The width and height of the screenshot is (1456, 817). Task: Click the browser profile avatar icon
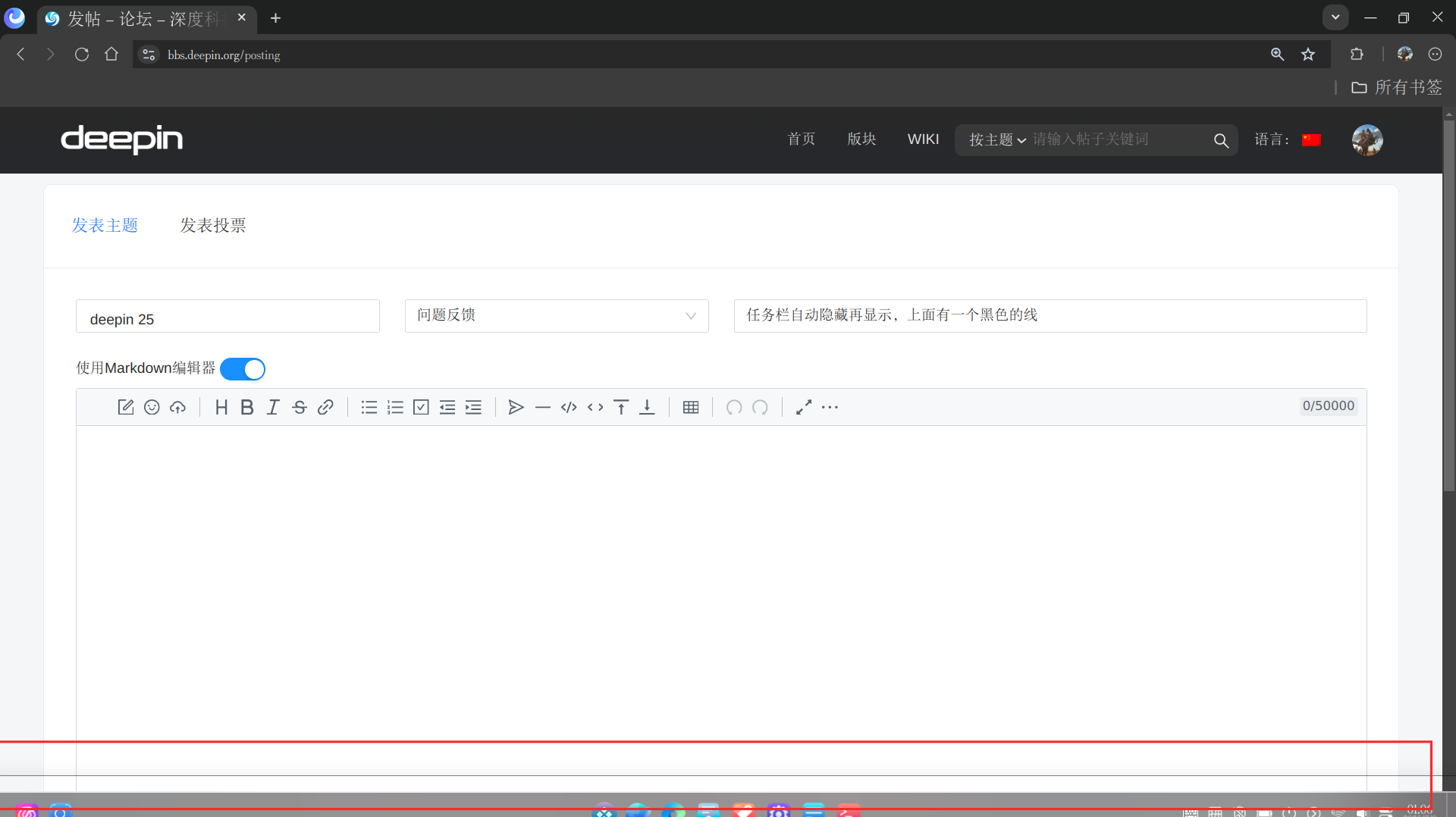[1405, 54]
